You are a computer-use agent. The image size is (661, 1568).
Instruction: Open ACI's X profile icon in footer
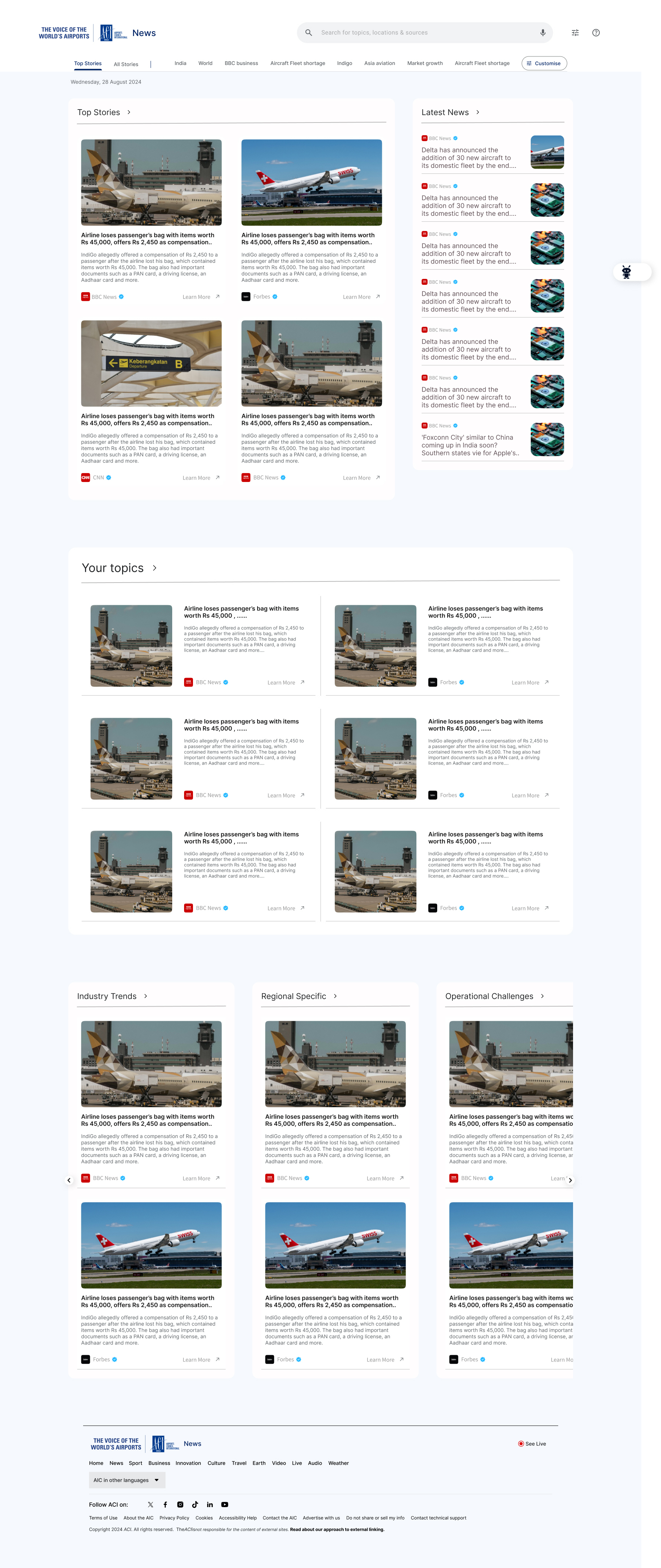point(150,1504)
